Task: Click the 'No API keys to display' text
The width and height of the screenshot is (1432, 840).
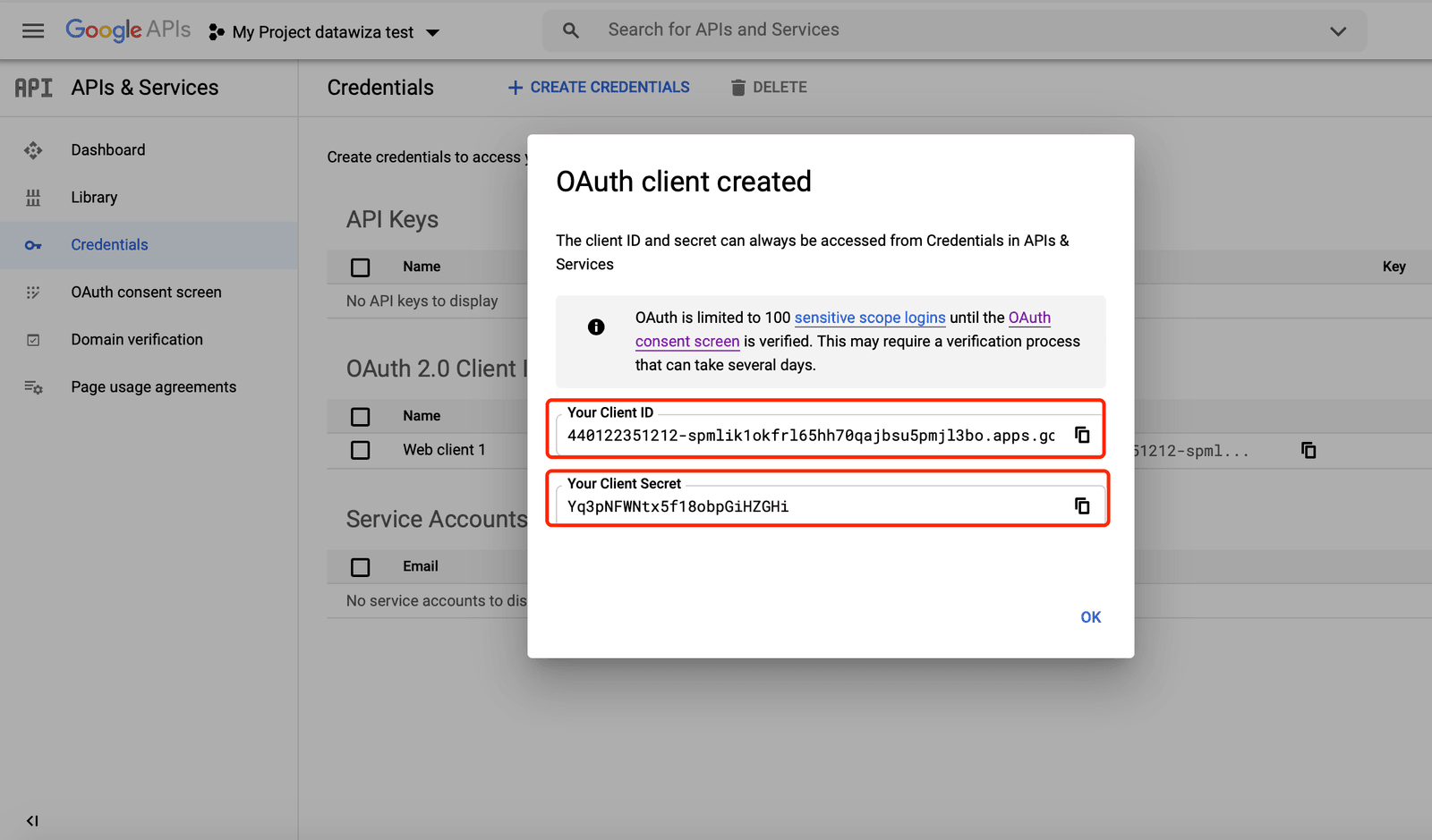Action: (x=422, y=301)
